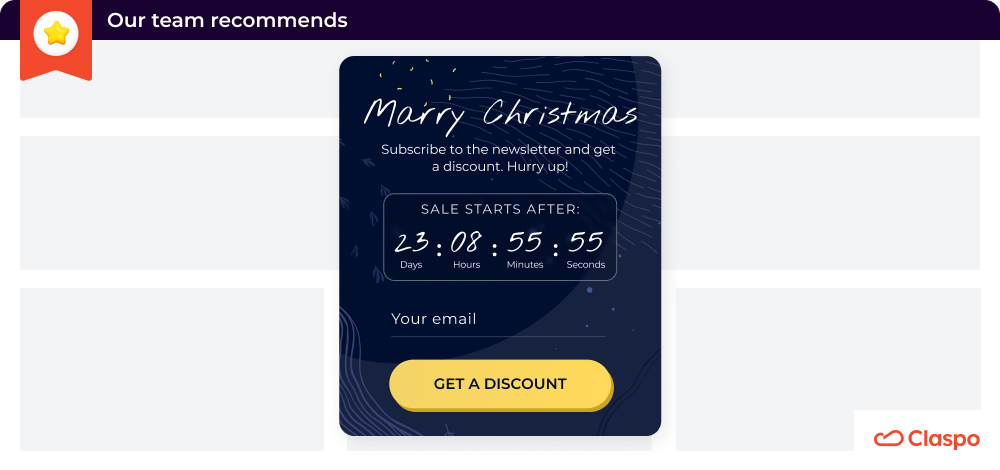Click the Our team recommends header
This screenshot has height=470, width=1000.
(x=227, y=20)
